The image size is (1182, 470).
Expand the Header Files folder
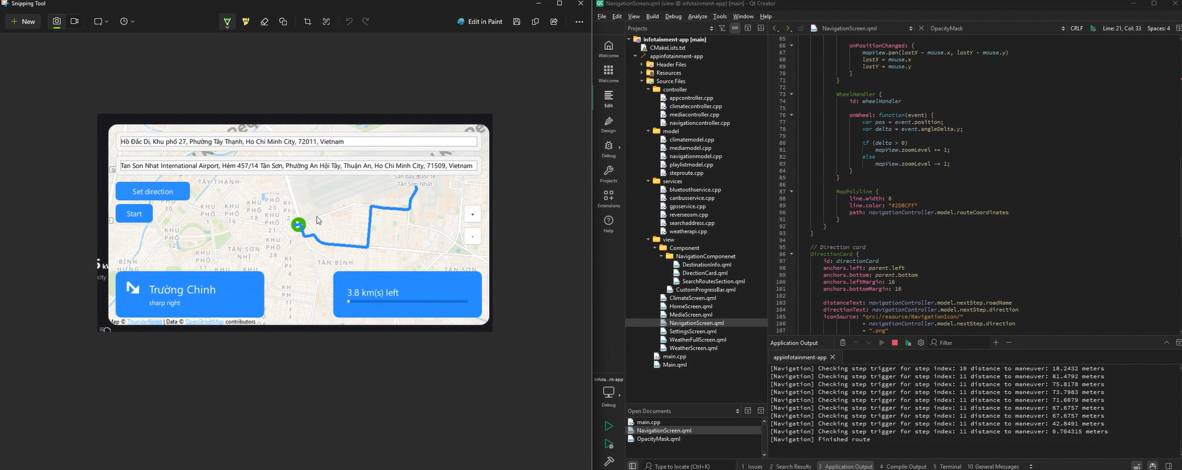click(642, 65)
